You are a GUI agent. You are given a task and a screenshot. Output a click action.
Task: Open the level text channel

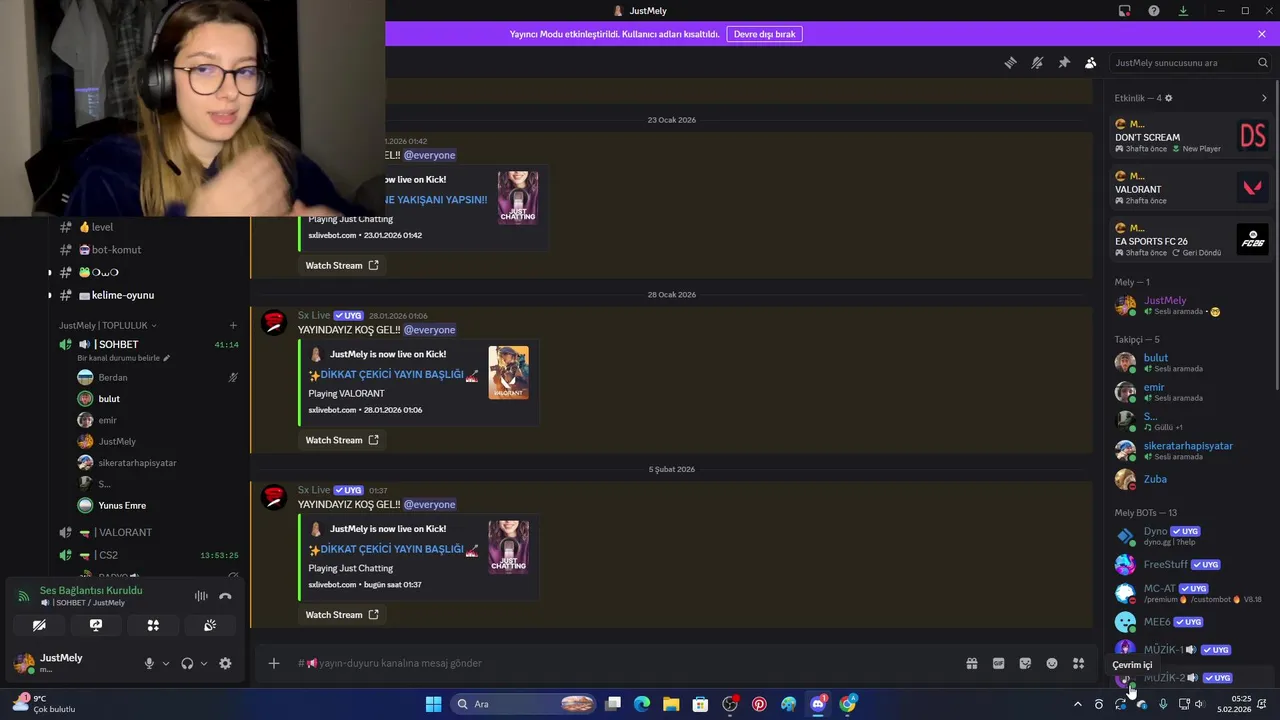click(150, 227)
